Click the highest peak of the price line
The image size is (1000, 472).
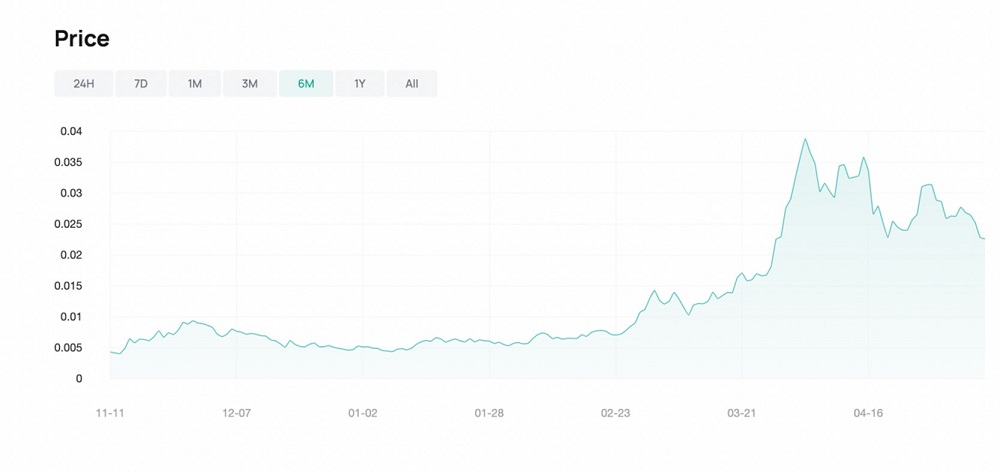[805, 139]
